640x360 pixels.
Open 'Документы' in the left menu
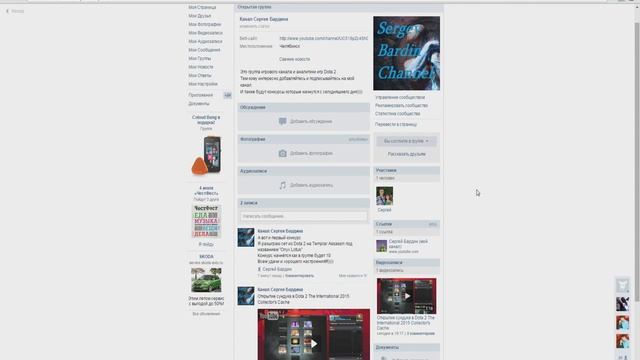click(199, 104)
